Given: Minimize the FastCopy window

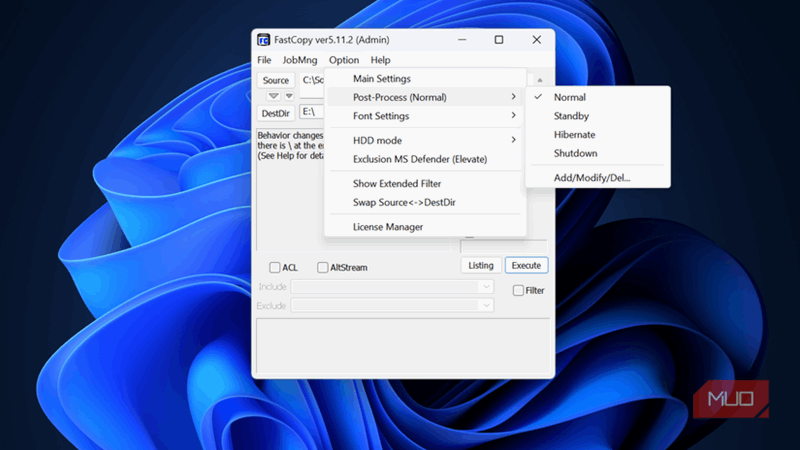Looking at the screenshot, I should click(x=462, y=40).
